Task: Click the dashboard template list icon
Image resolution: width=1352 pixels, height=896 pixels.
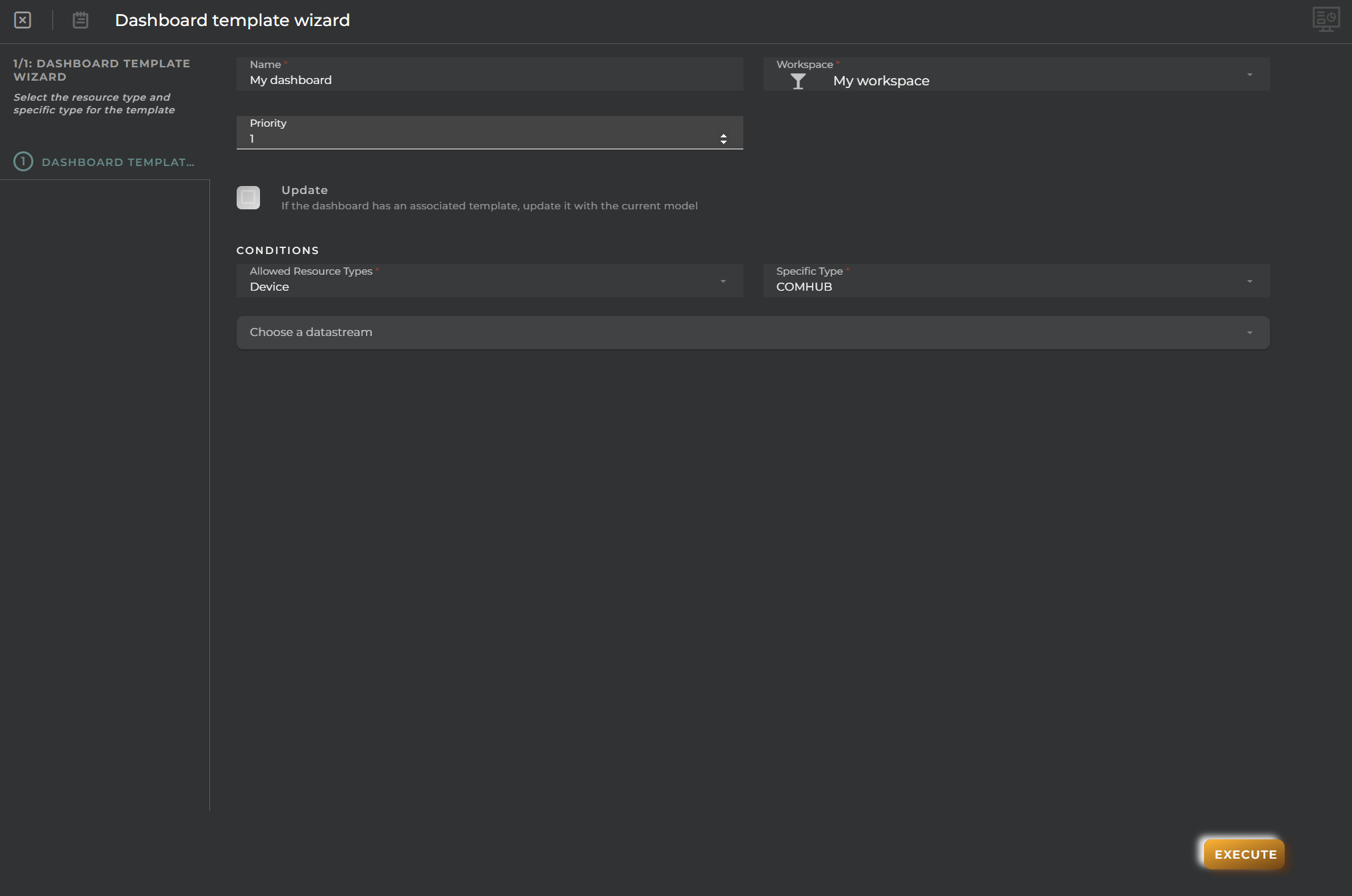Action: click(80, 21)
